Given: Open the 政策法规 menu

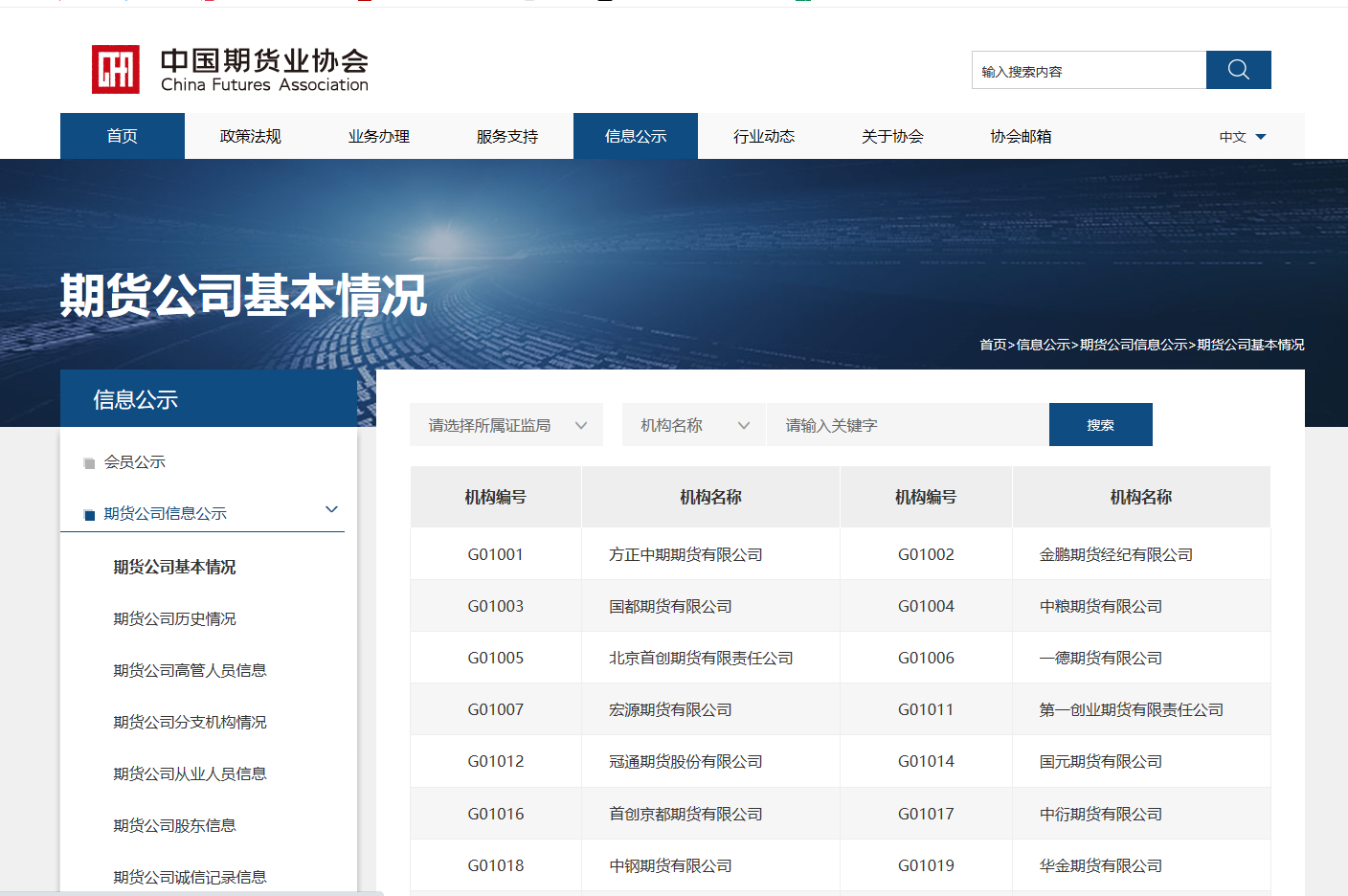Looking at the screenshot, I should 251,136.
